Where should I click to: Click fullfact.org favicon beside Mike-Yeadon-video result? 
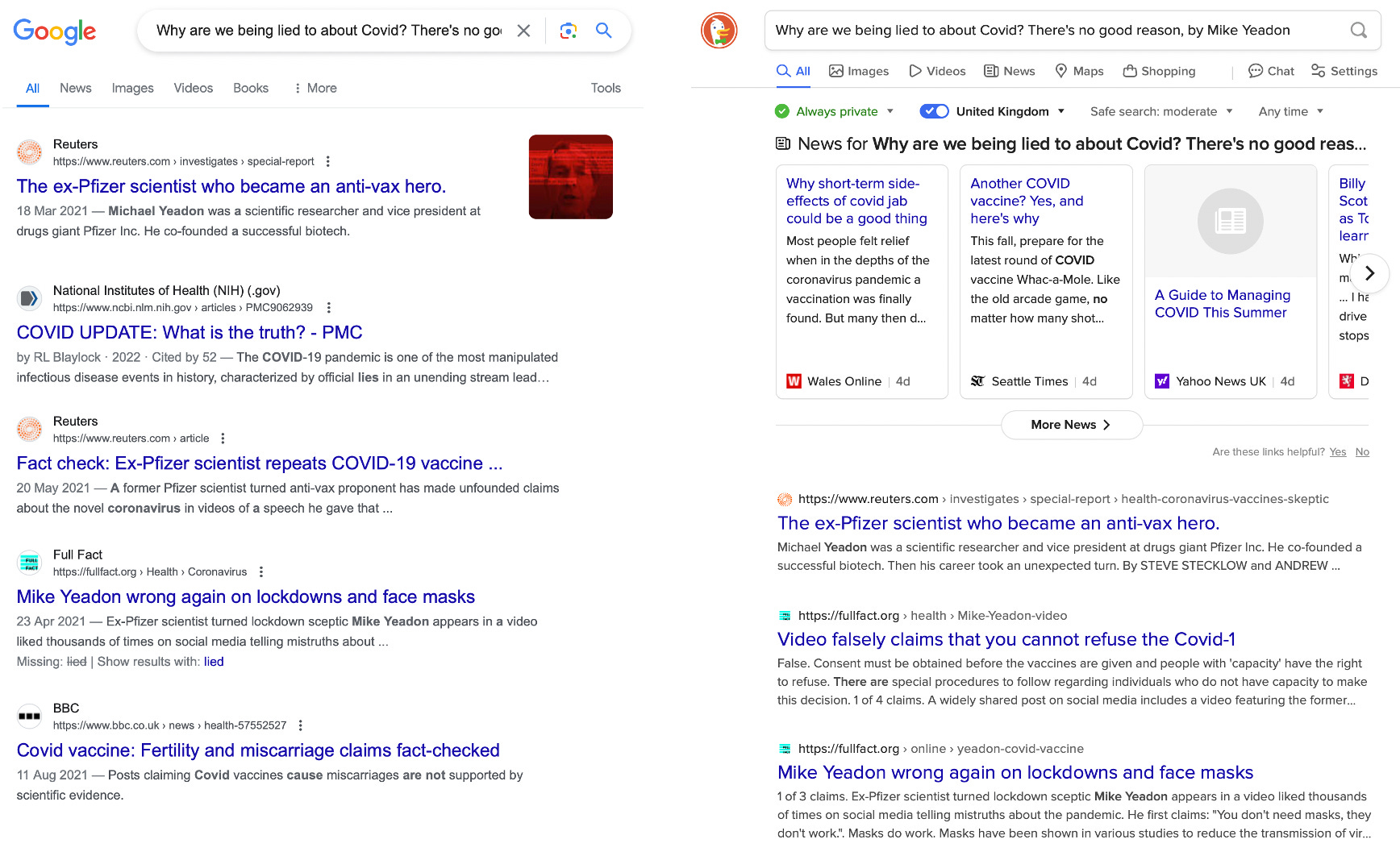click(x=784, y=616)
